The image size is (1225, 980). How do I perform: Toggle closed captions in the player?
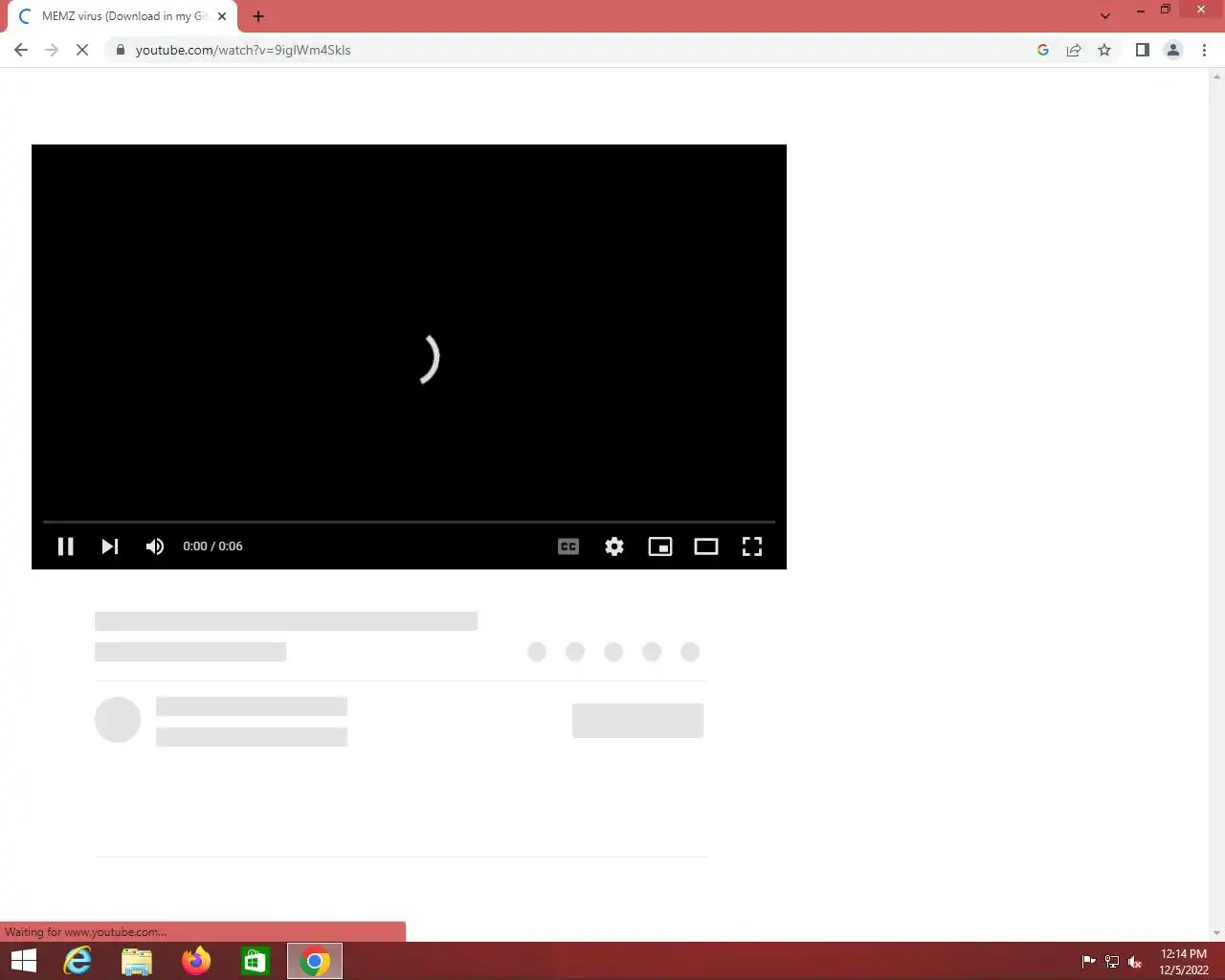568,546
